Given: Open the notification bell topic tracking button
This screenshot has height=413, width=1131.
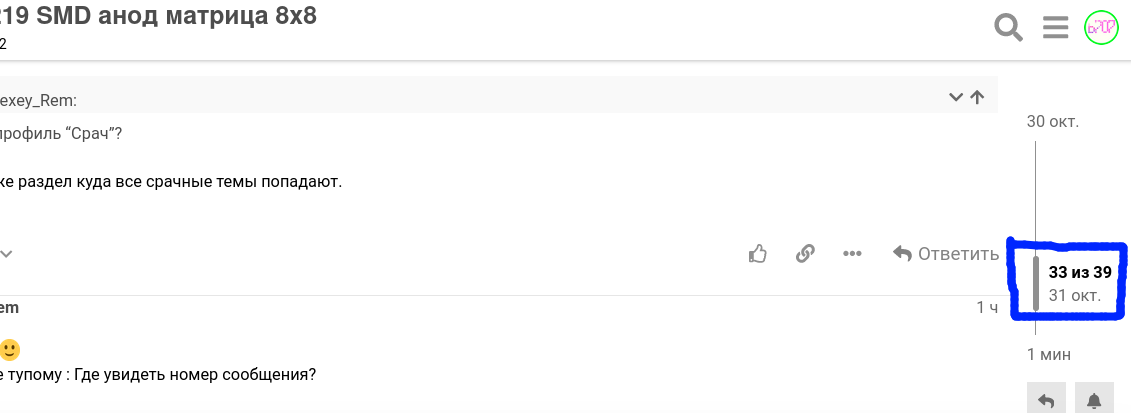Looking at the screenshot, I should coord(1094,400).
